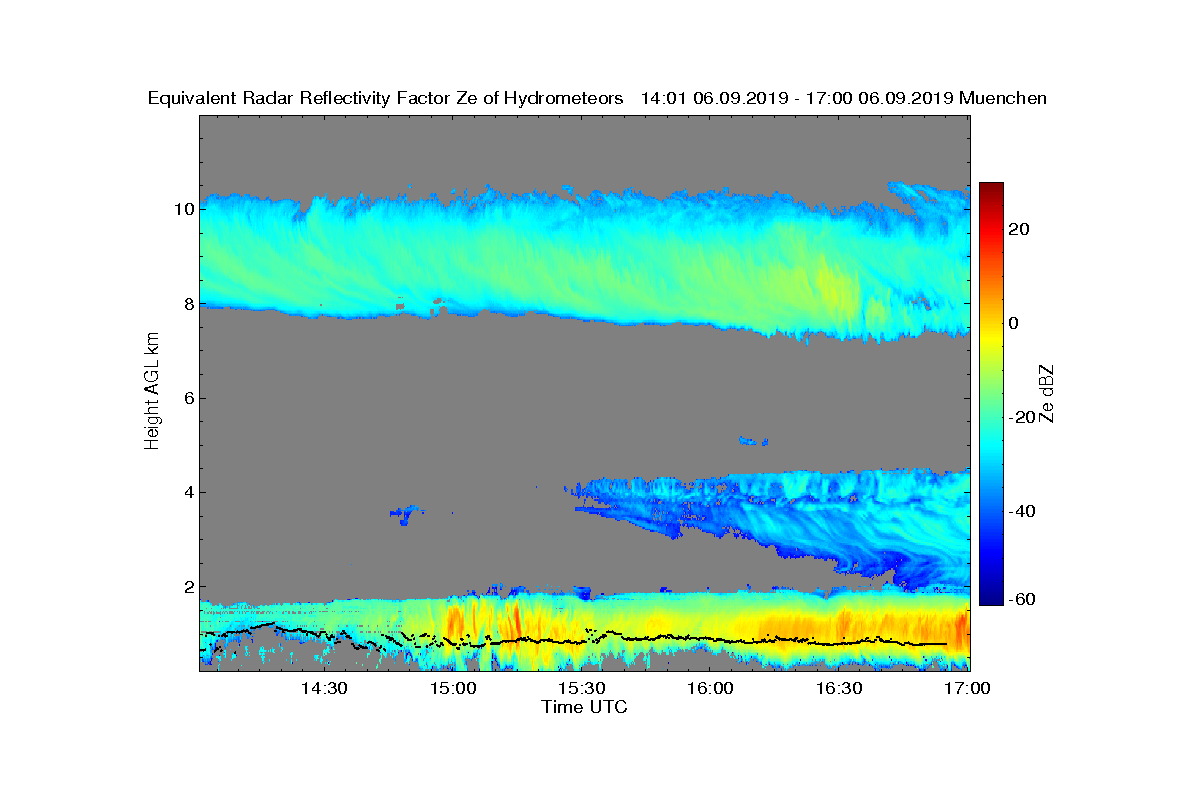The width and height of the screenshot is (1200, 800).
Task: Click the 'Muenchen' location text in the title
Action: (1003, 98)
